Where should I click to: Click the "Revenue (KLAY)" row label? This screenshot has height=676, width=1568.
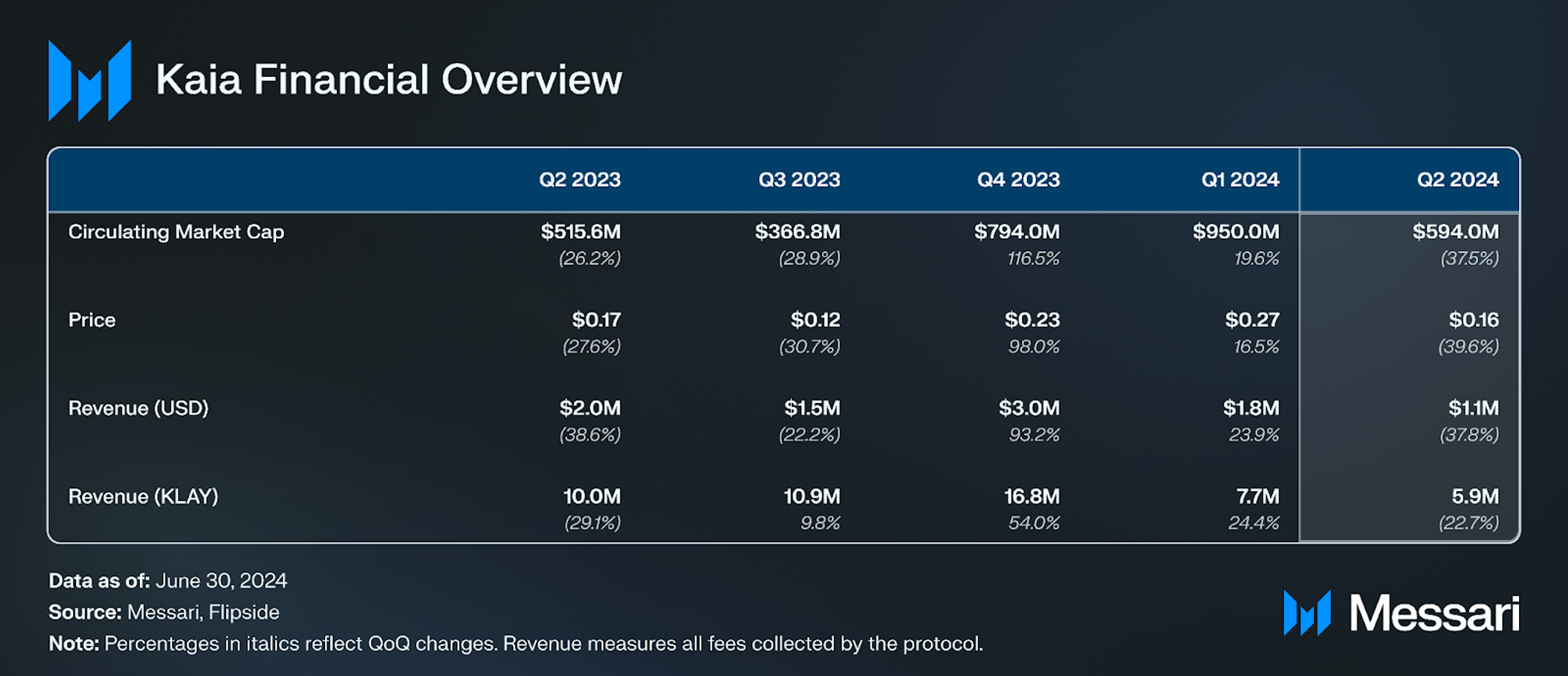(143, 497)
